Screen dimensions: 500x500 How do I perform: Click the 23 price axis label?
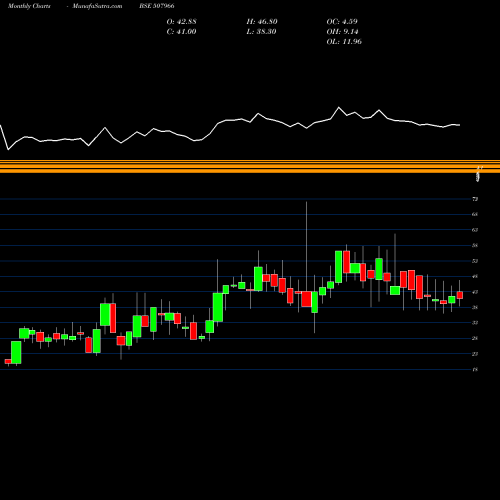pos(475,354)
